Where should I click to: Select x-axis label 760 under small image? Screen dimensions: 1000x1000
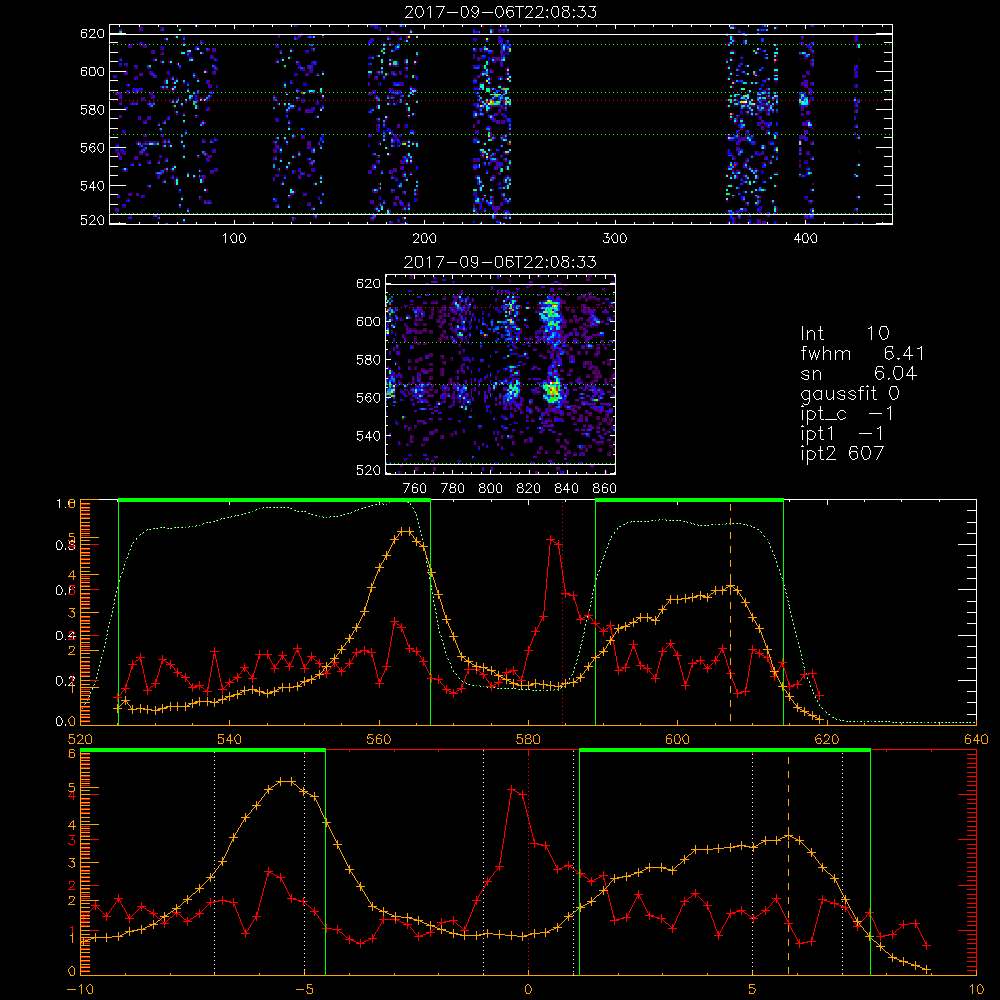[x=415, y=489]
